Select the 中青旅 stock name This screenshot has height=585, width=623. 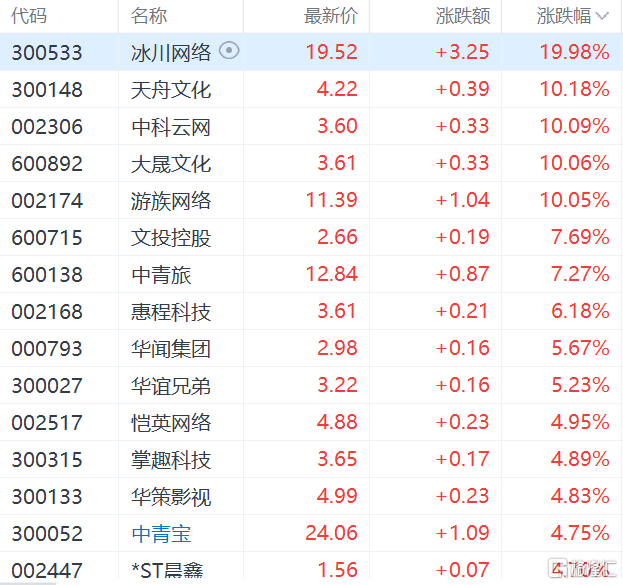pyautogui.click(x=161, y=275)
